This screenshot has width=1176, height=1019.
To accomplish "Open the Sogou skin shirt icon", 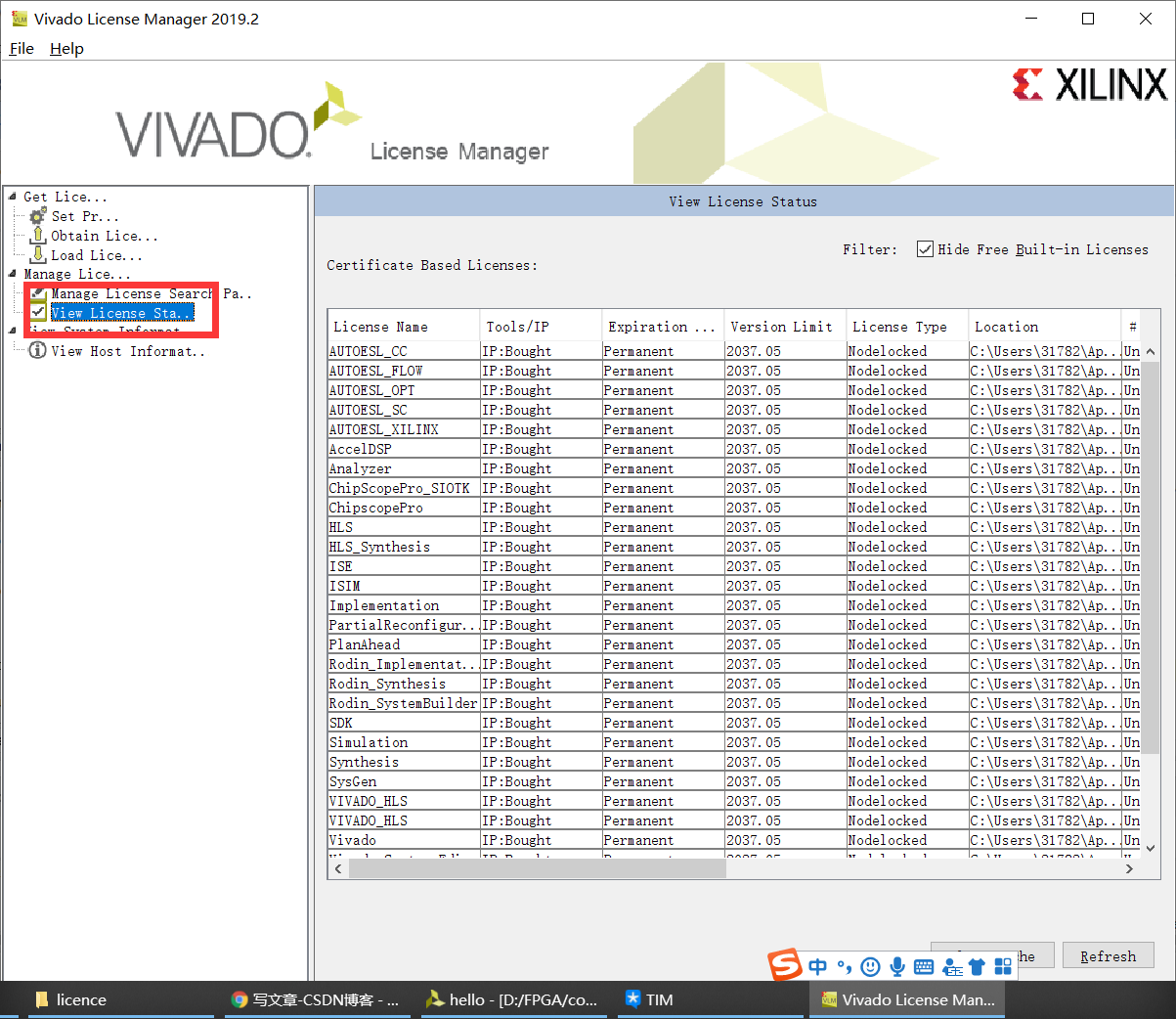I will click(977, 966).
